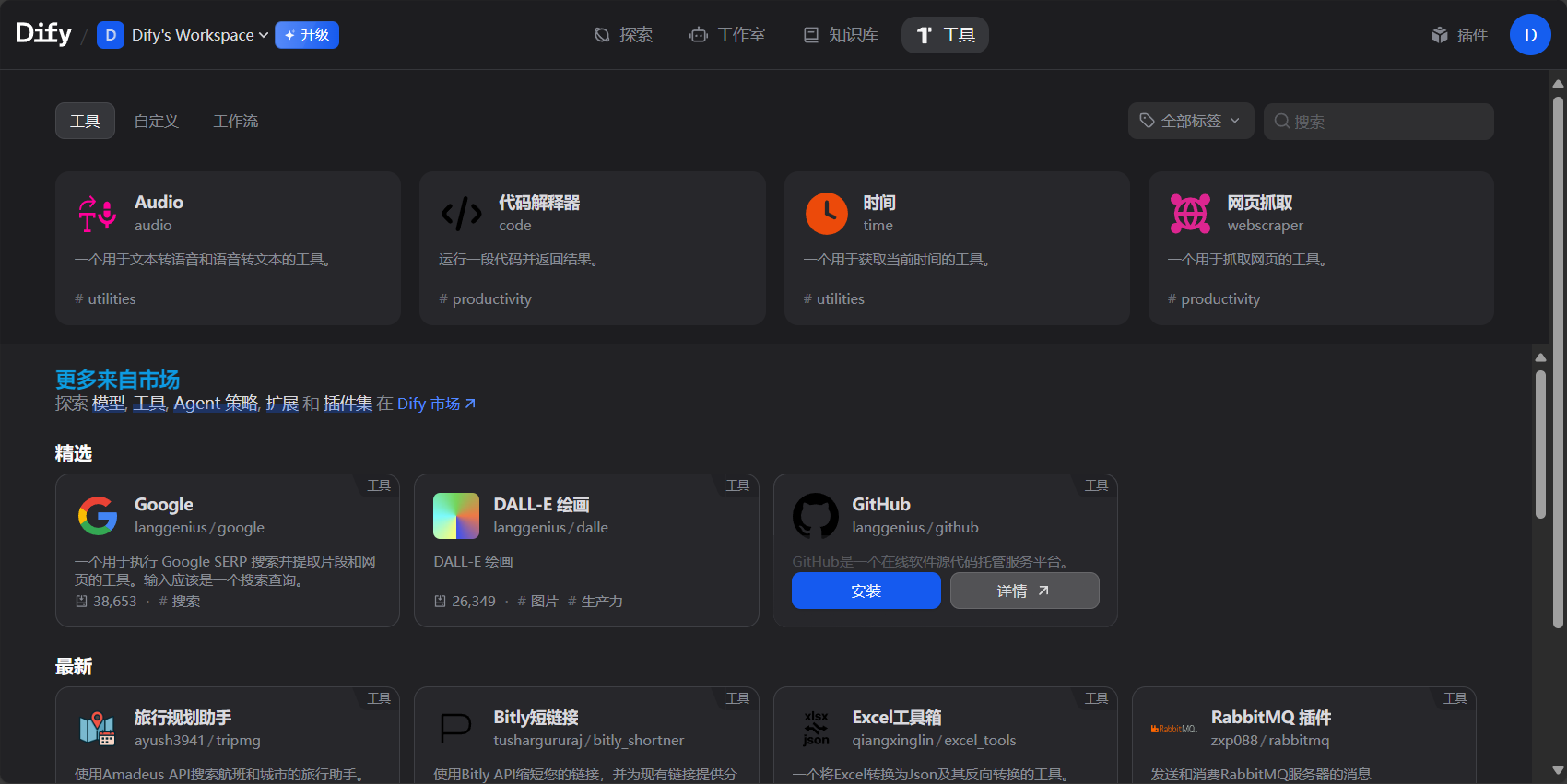Click the 插件集 link

pos(348,404)
